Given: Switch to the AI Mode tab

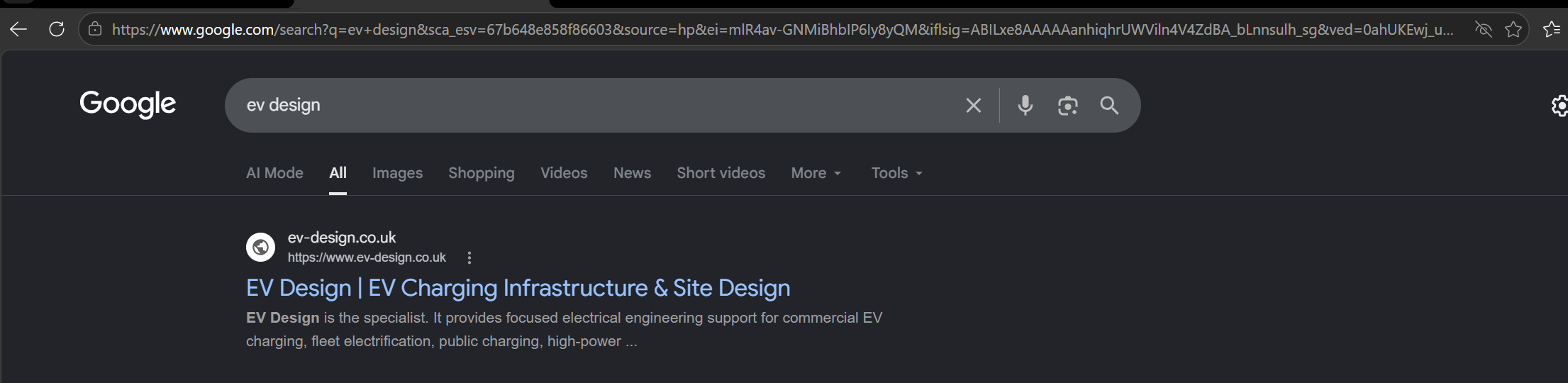Looking at the screenshot, I should [274, 173].
